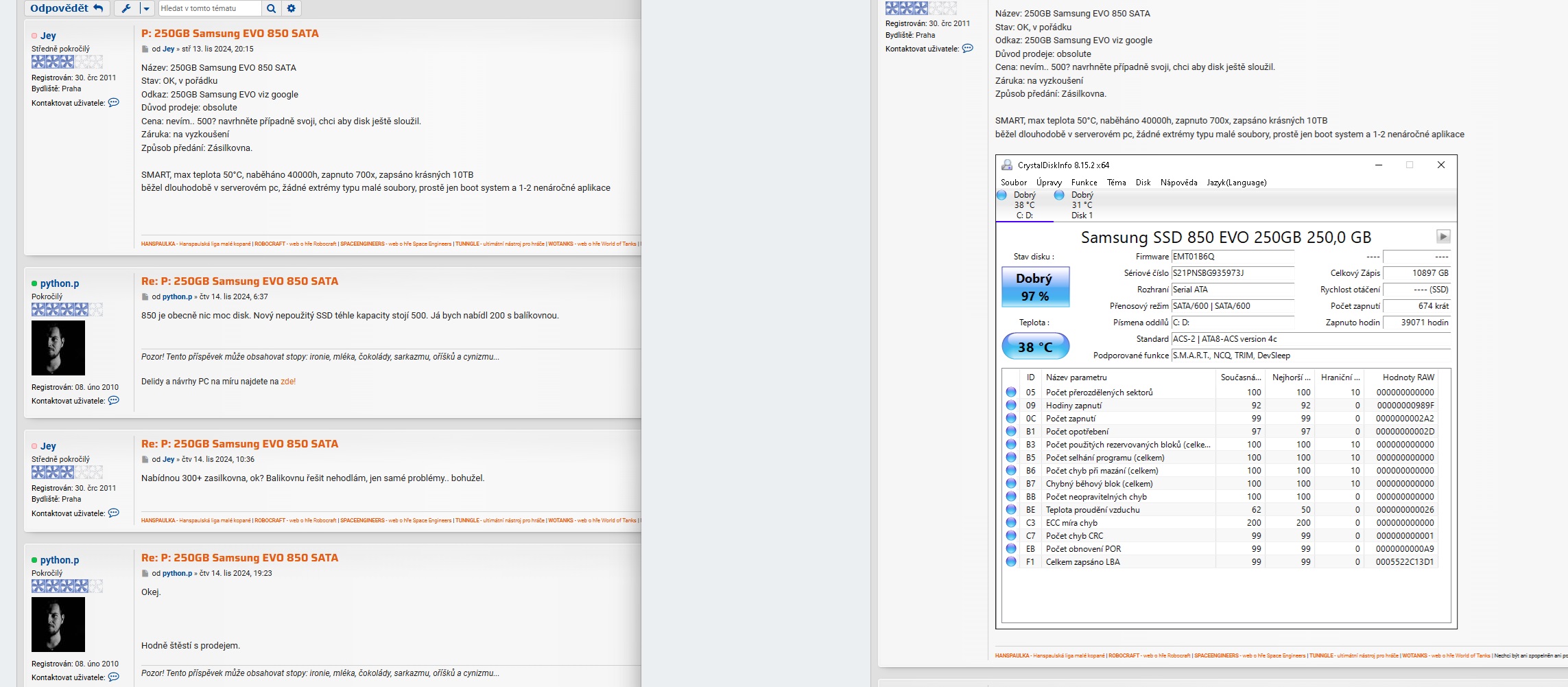The width and height of the screenshot is (1568, 687).
Task: Click post icon beside 'čtv 14. lis 2024, 19:23'
Action: (x=145, y=574)
